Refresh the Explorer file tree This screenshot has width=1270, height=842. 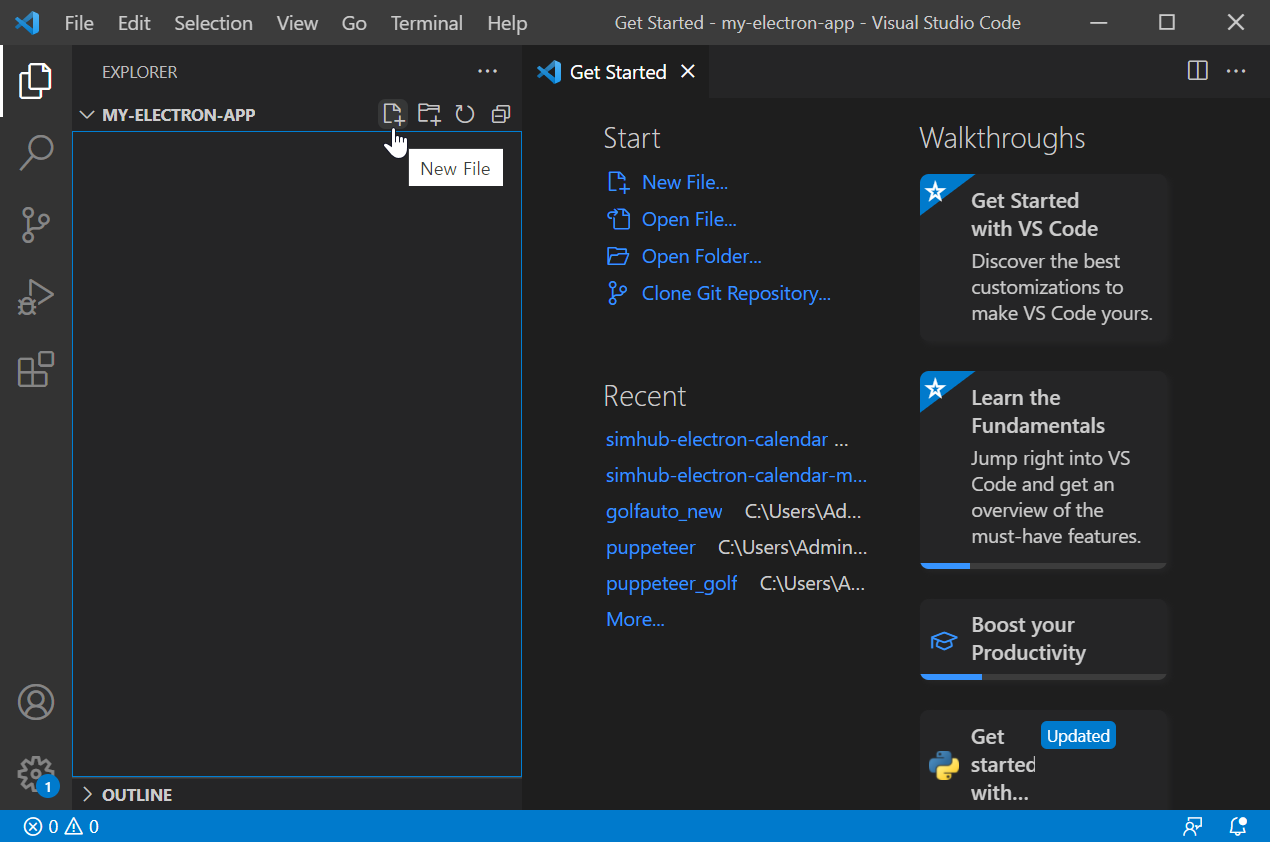[465, 114]
